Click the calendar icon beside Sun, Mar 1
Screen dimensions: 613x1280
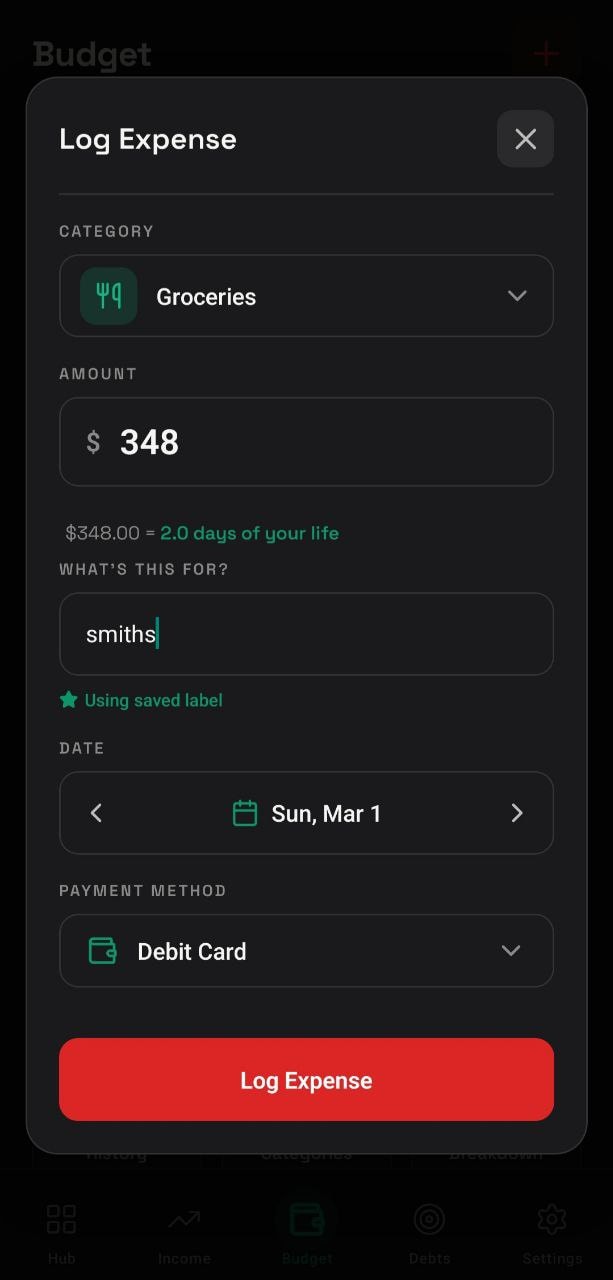[245, 813]
